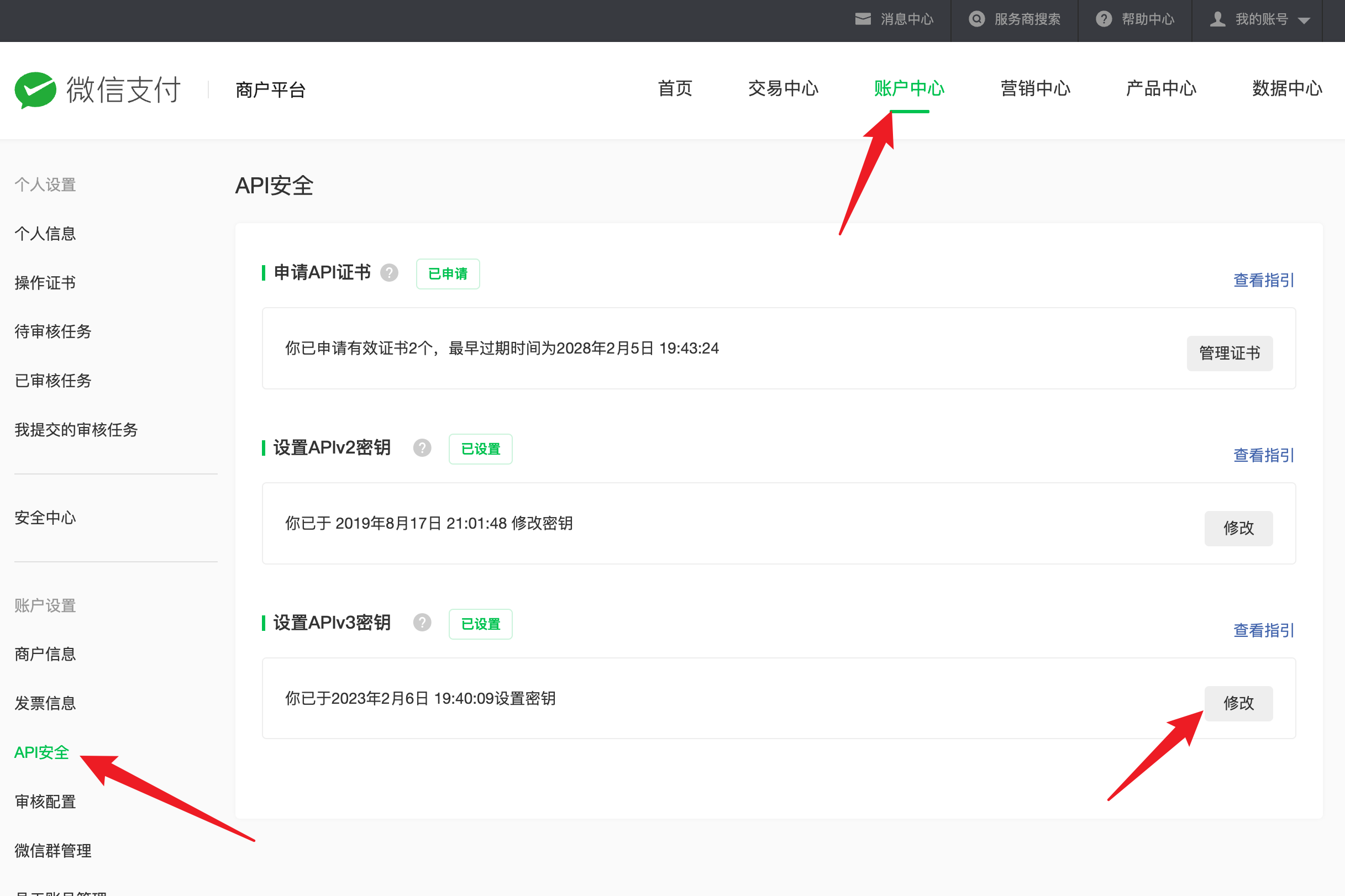Screen dimensions: 1345x896
Task: Click the help center question mark icon
Action: click(x=1104, y=19)
